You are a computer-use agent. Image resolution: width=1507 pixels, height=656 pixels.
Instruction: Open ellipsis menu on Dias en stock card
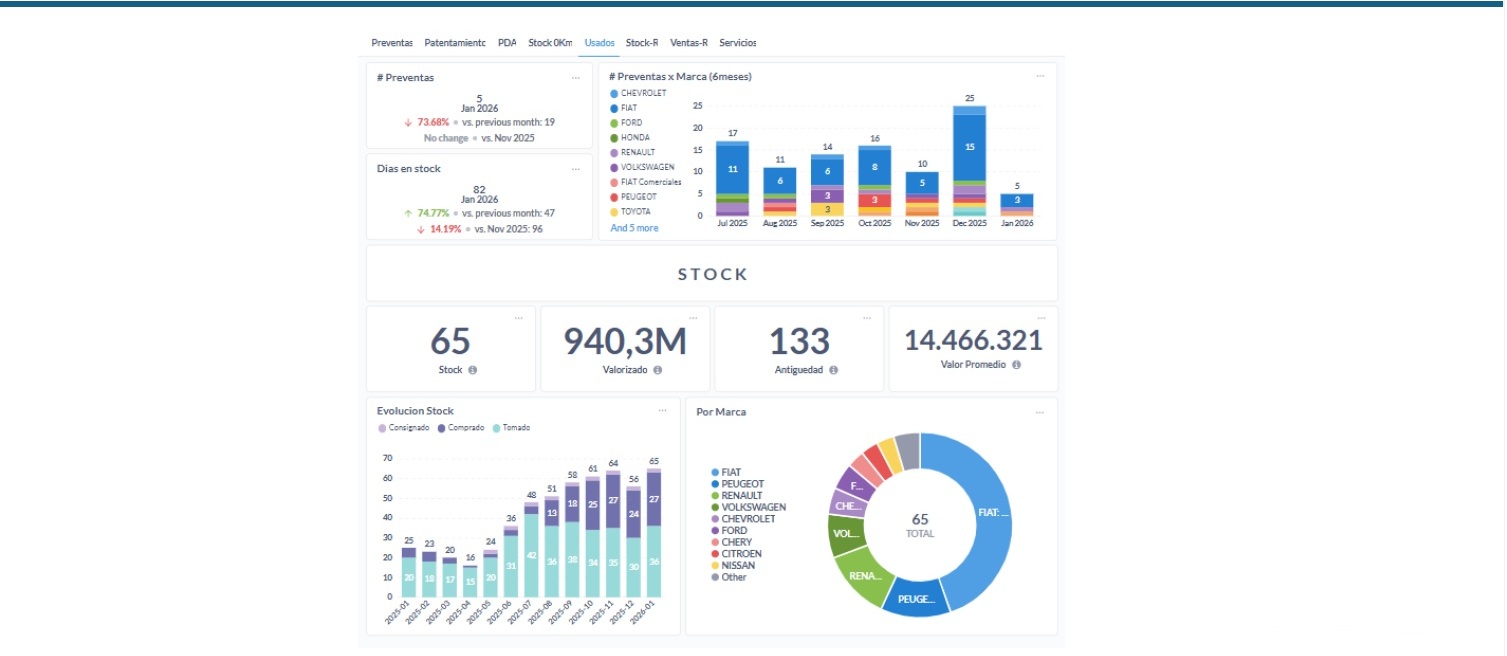pos(575,169)
